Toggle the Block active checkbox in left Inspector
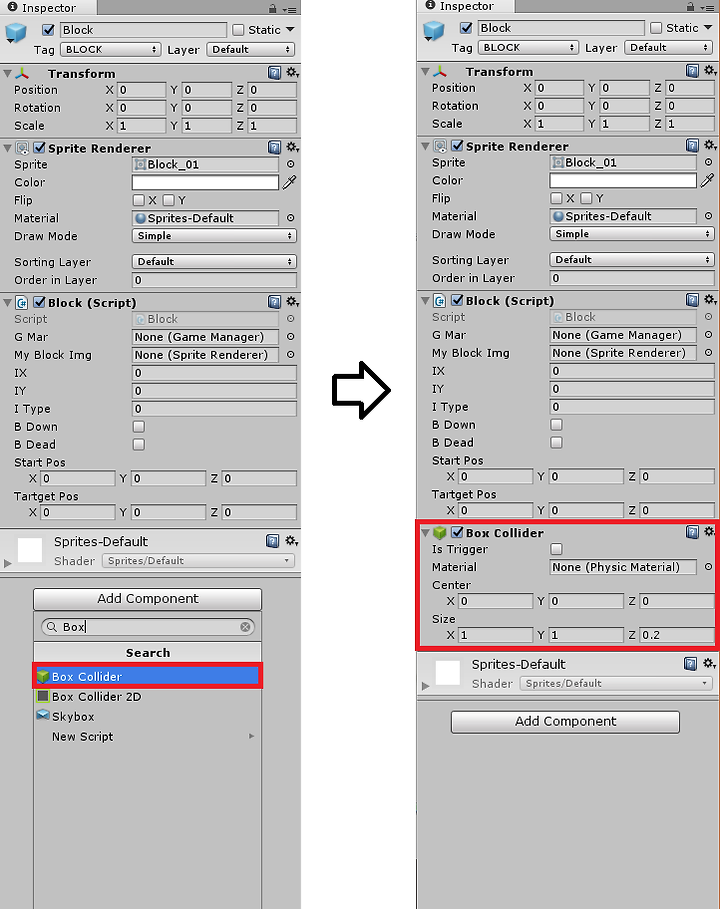The height and width of the screenshot is (909, 720). [48, 30]
